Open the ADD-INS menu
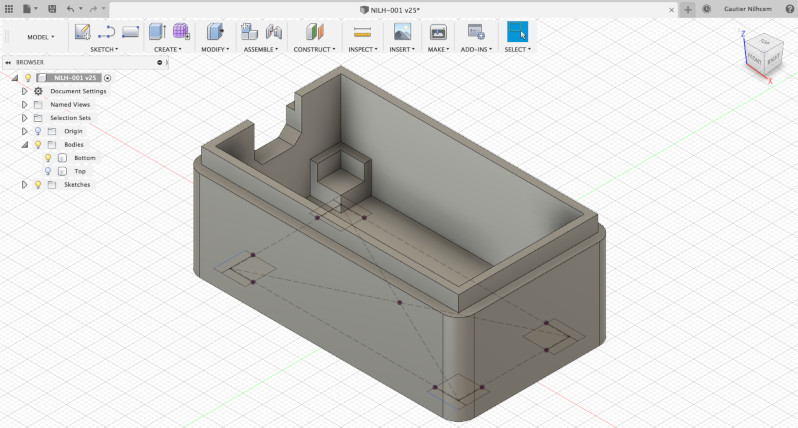This screenshot has height=428, width=798. pyautogui.click(x=476, y=49)
